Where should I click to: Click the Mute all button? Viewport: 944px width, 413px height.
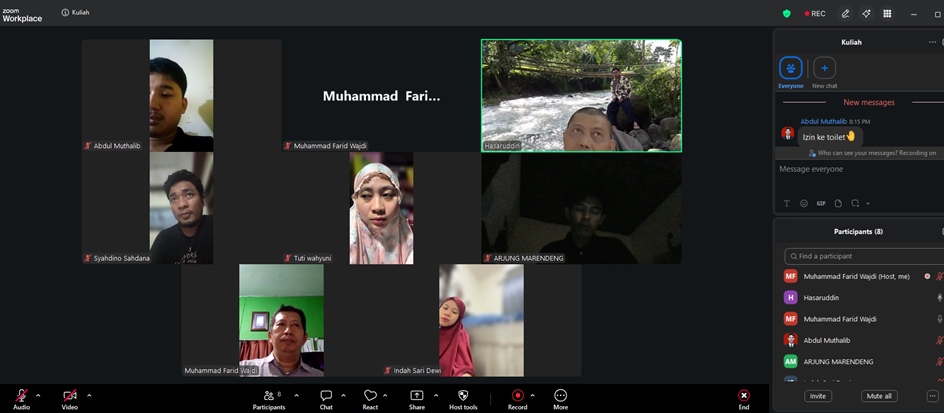880,396
